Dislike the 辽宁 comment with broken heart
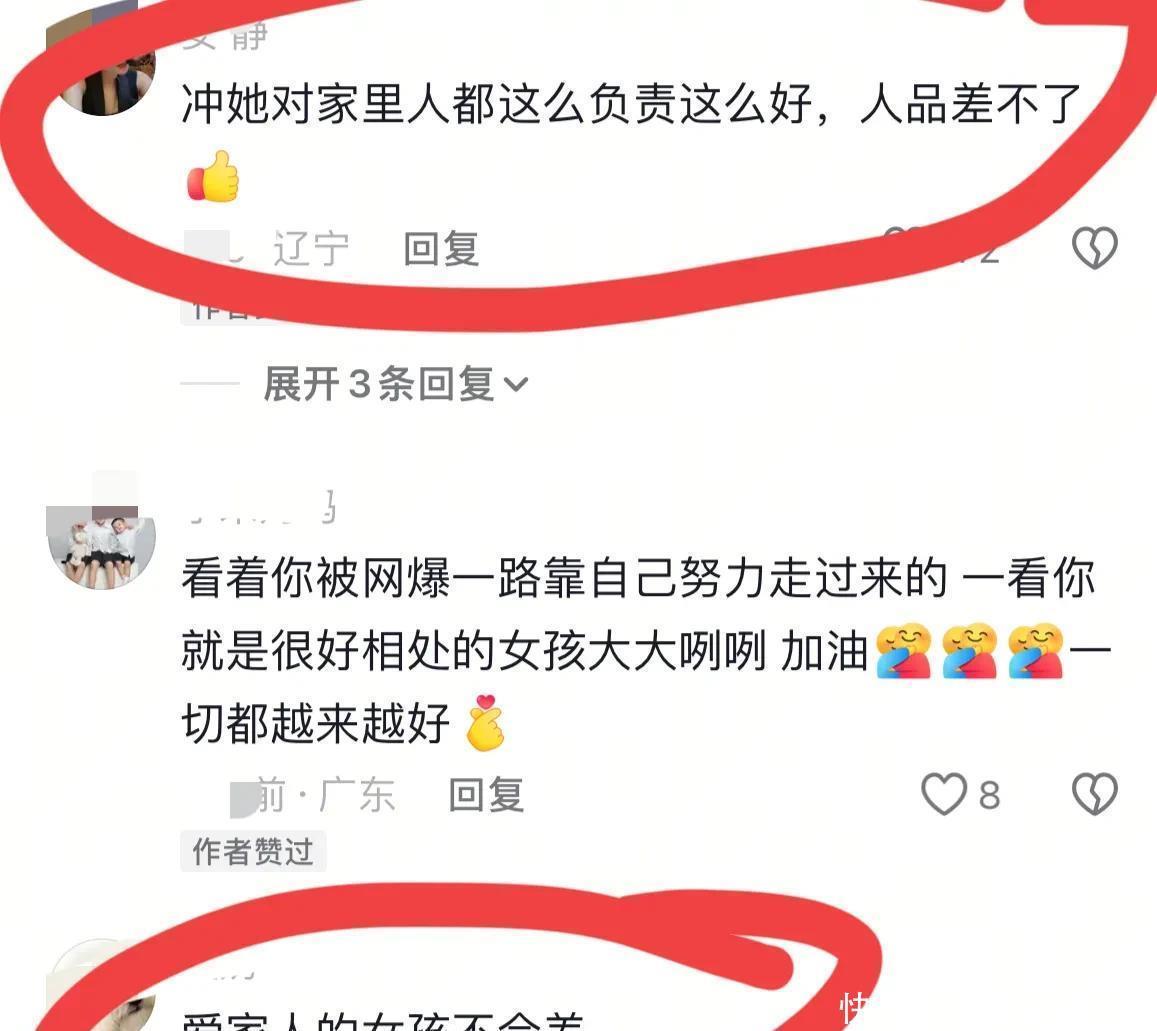 [x=1094, y=247]
